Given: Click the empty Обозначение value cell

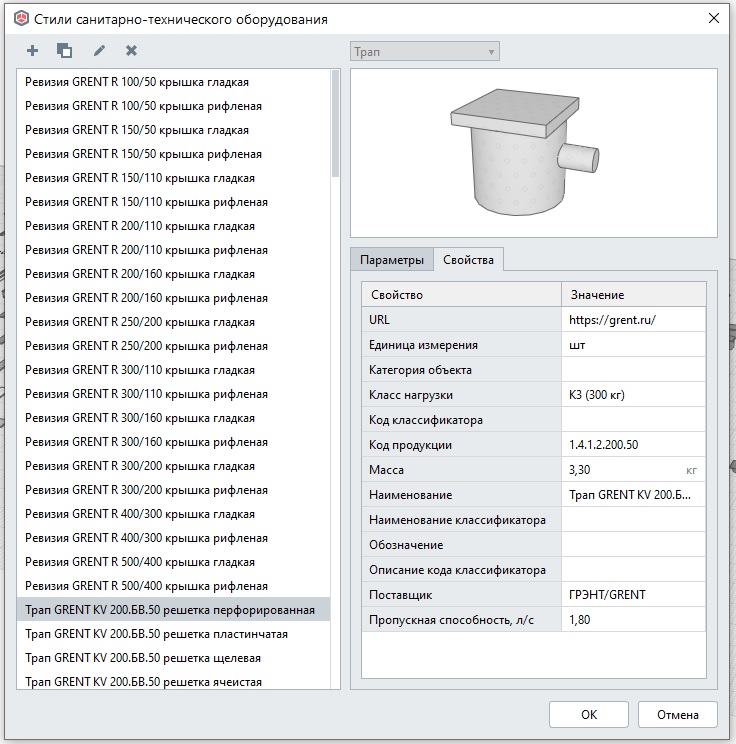Looking at the screenshot, I should pos(634,545).
